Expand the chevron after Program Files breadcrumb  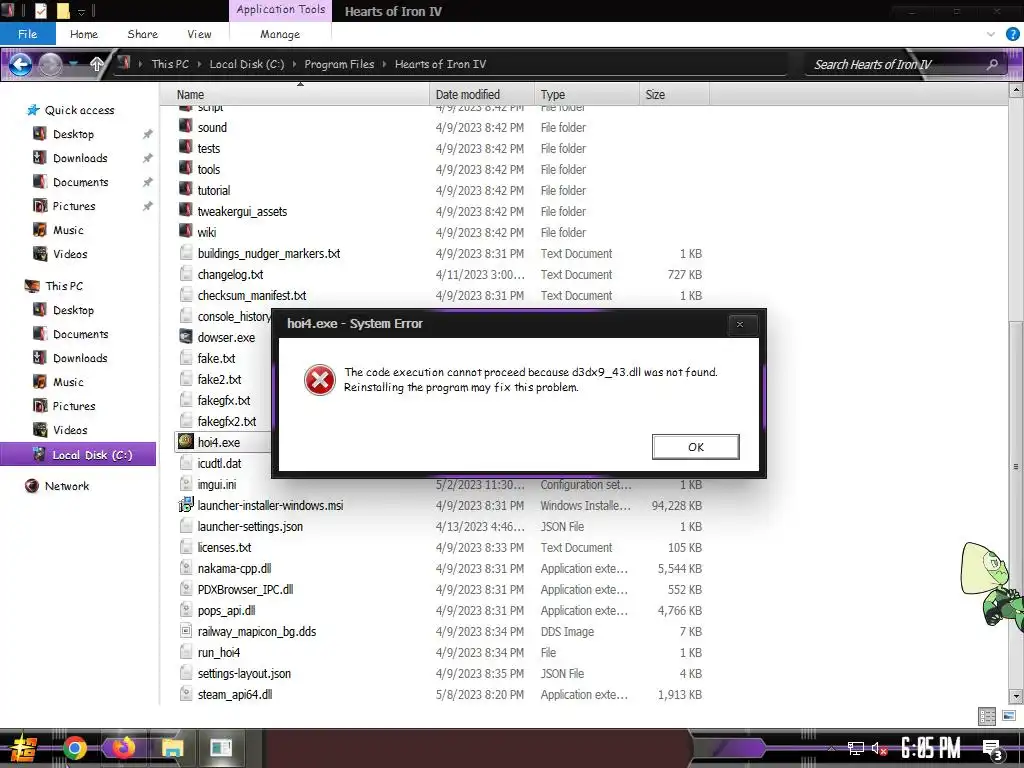coord(385,64)
